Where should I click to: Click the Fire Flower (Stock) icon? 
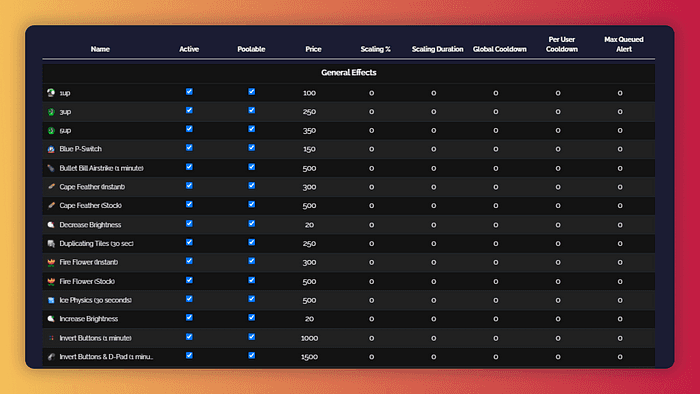(51, 281)
